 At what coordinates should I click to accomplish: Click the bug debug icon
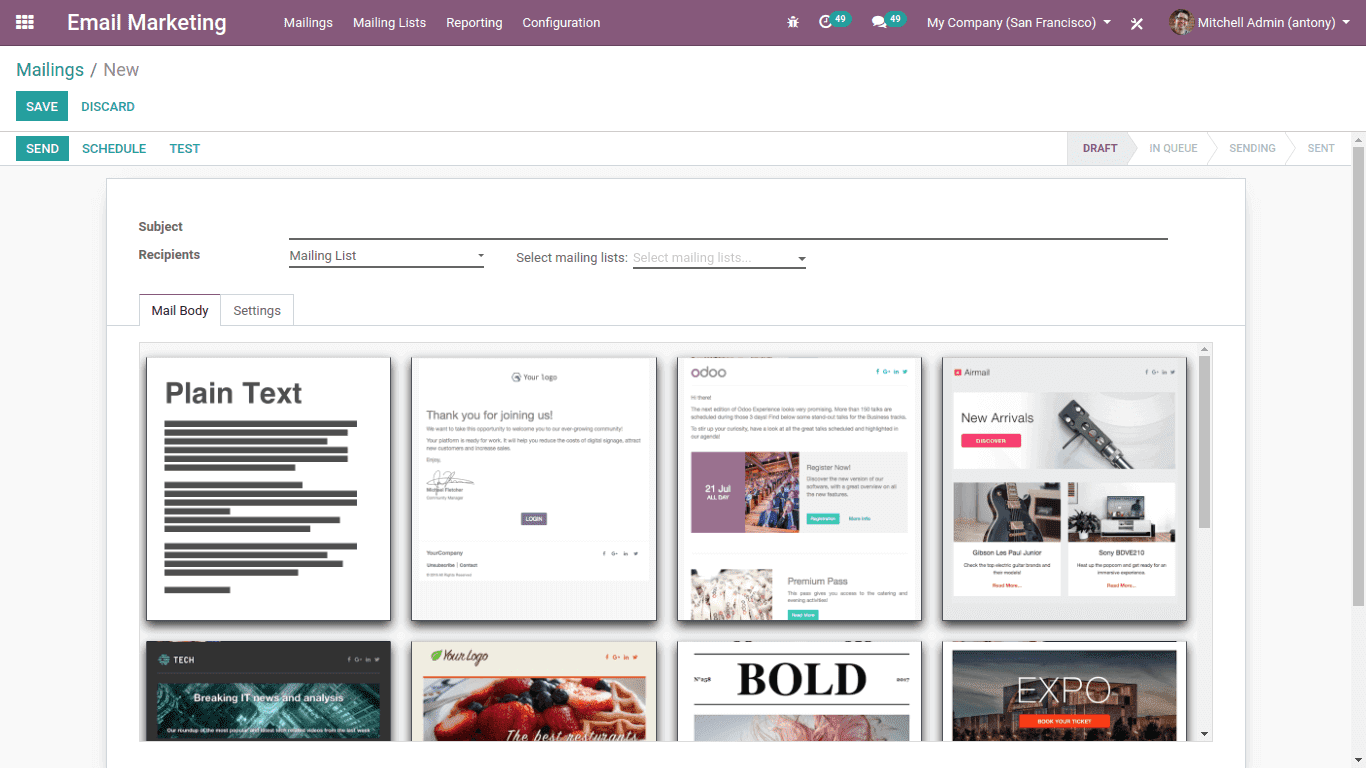tap(793, 22)
